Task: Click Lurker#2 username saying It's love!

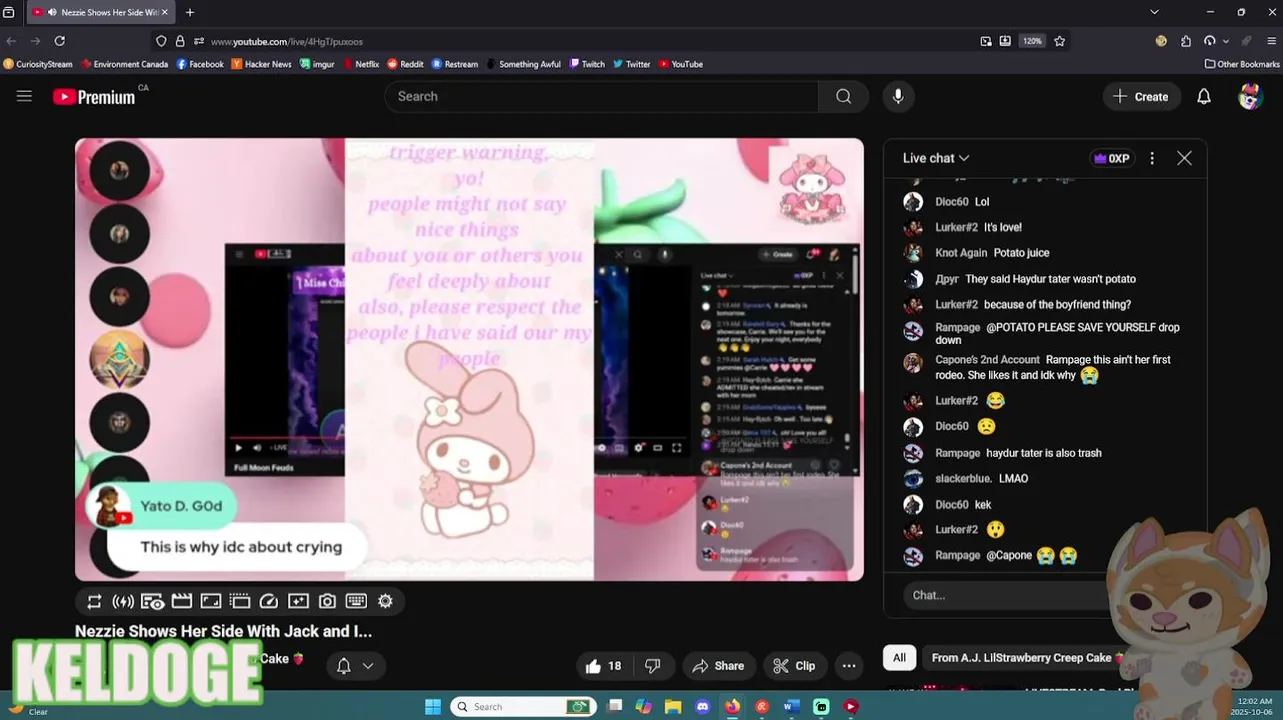Action: click(956, 227)
